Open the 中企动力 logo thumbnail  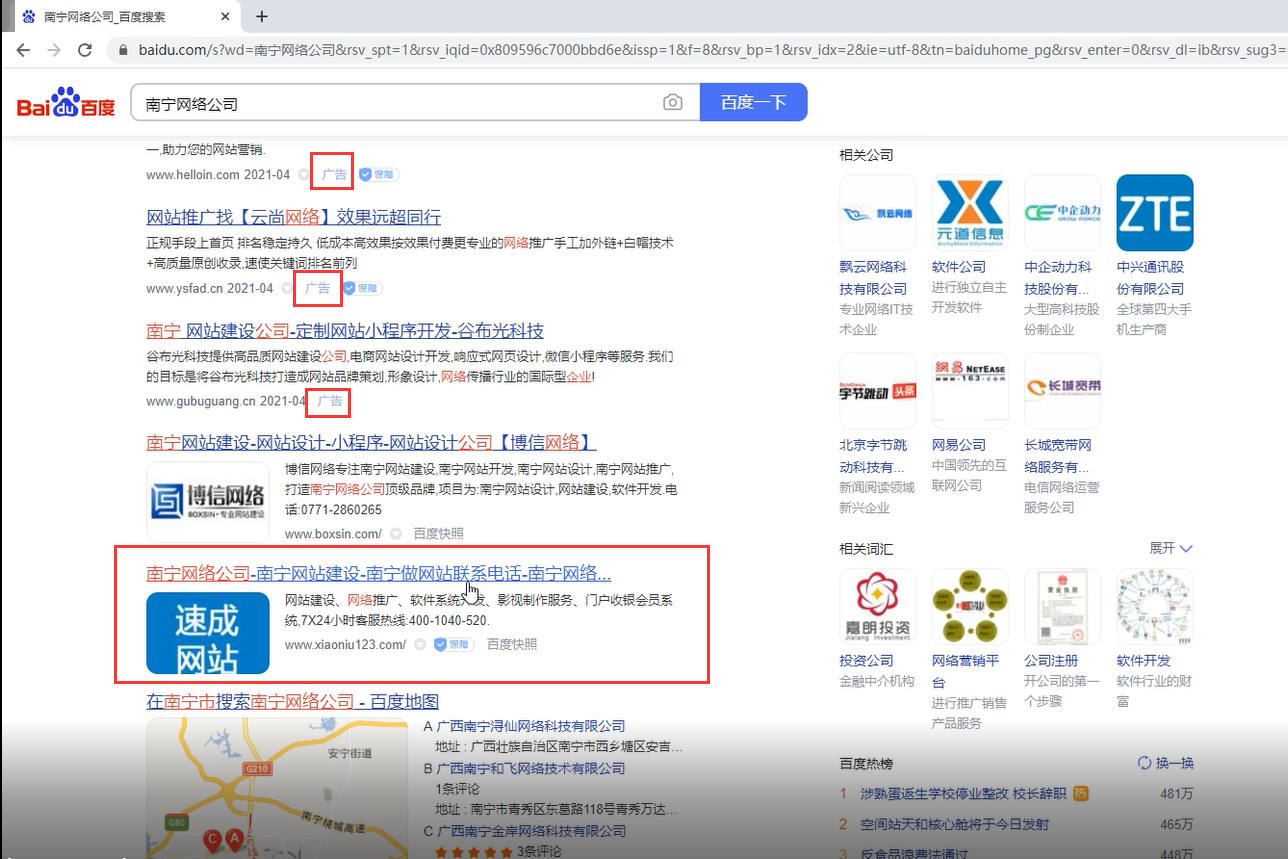pyautogui.click(x=1062, y=213)
